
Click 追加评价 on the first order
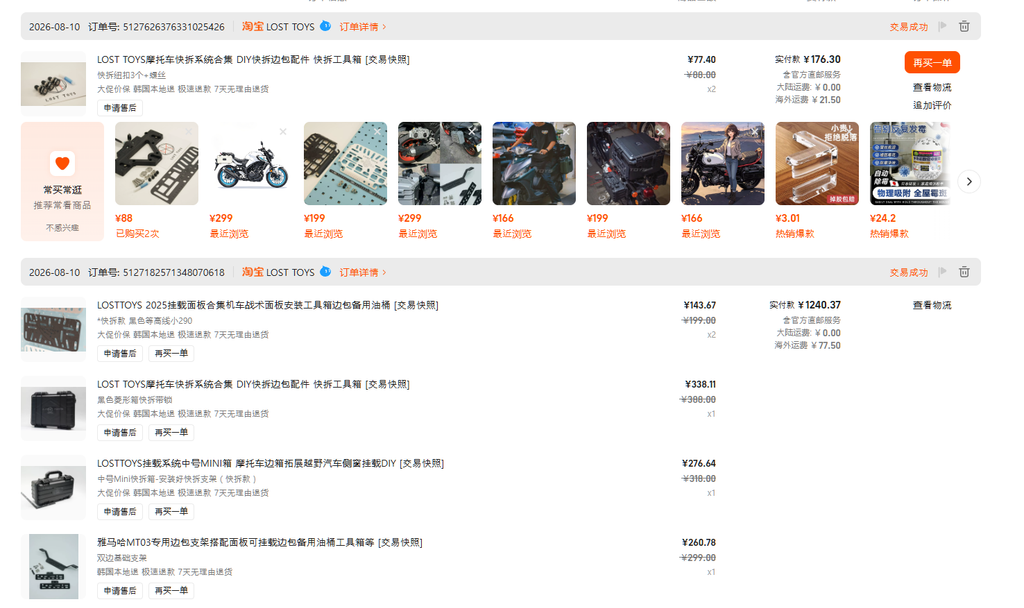(932, 105)
